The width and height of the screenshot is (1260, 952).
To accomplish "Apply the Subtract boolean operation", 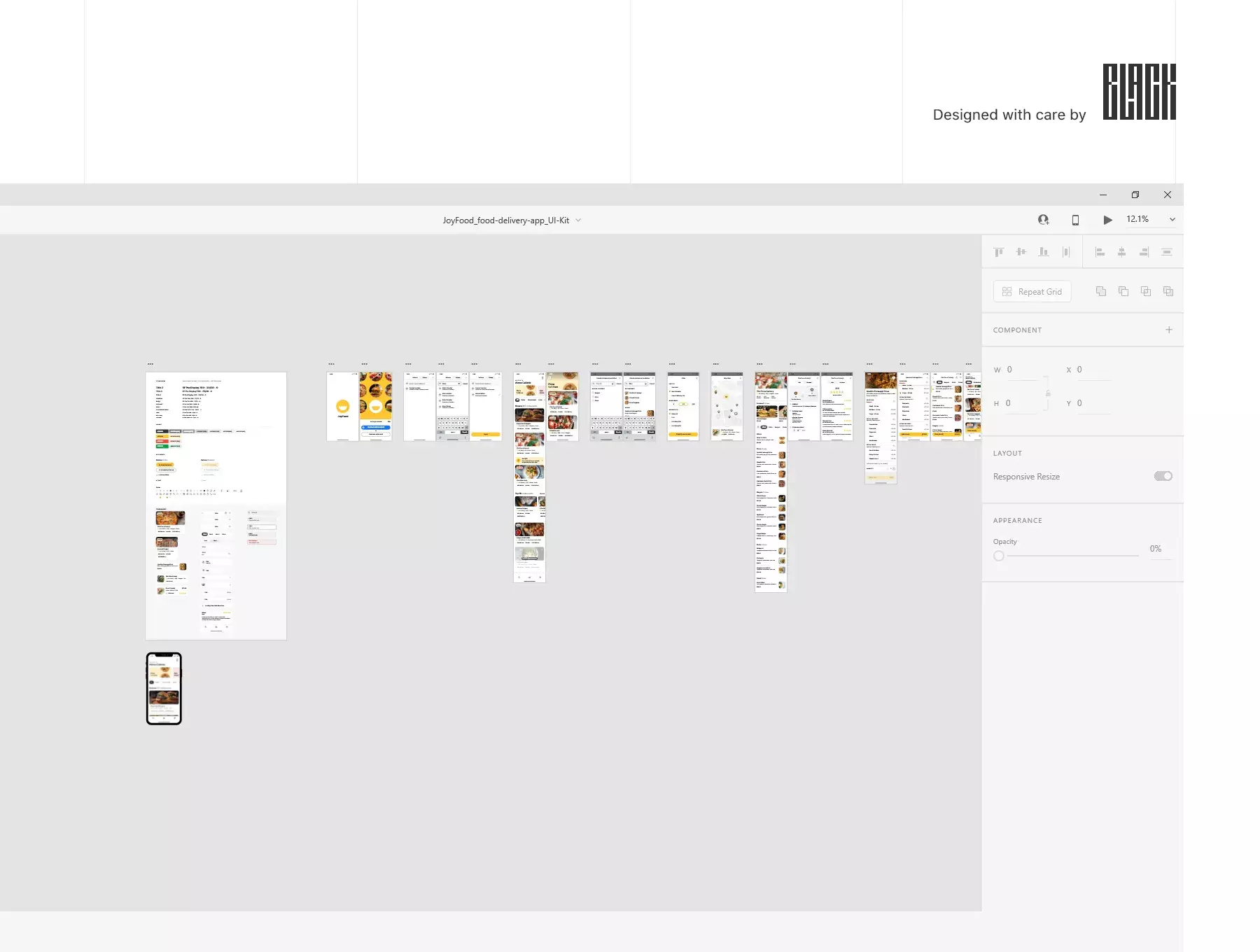I will pyautogui.click(x=1123, y=291).
